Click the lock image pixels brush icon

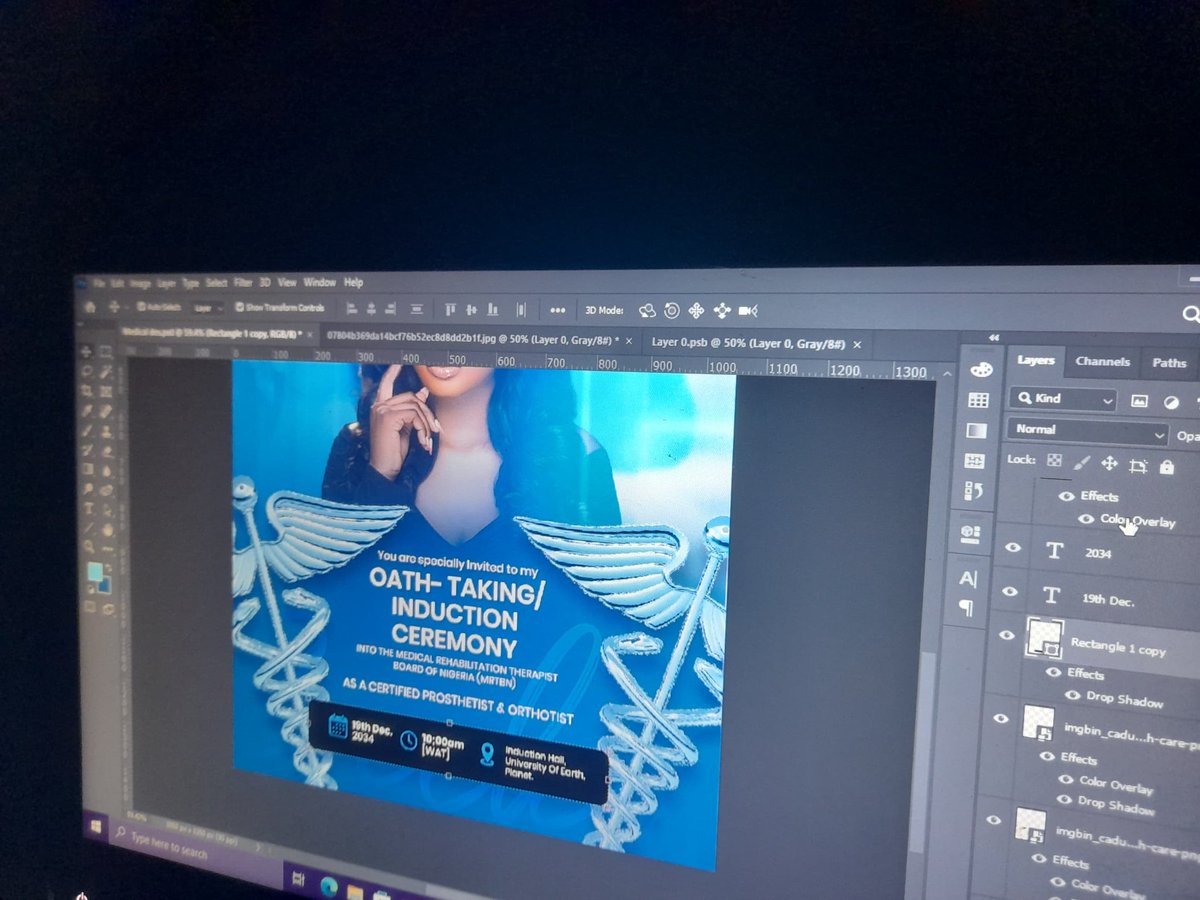(1082, 463)
